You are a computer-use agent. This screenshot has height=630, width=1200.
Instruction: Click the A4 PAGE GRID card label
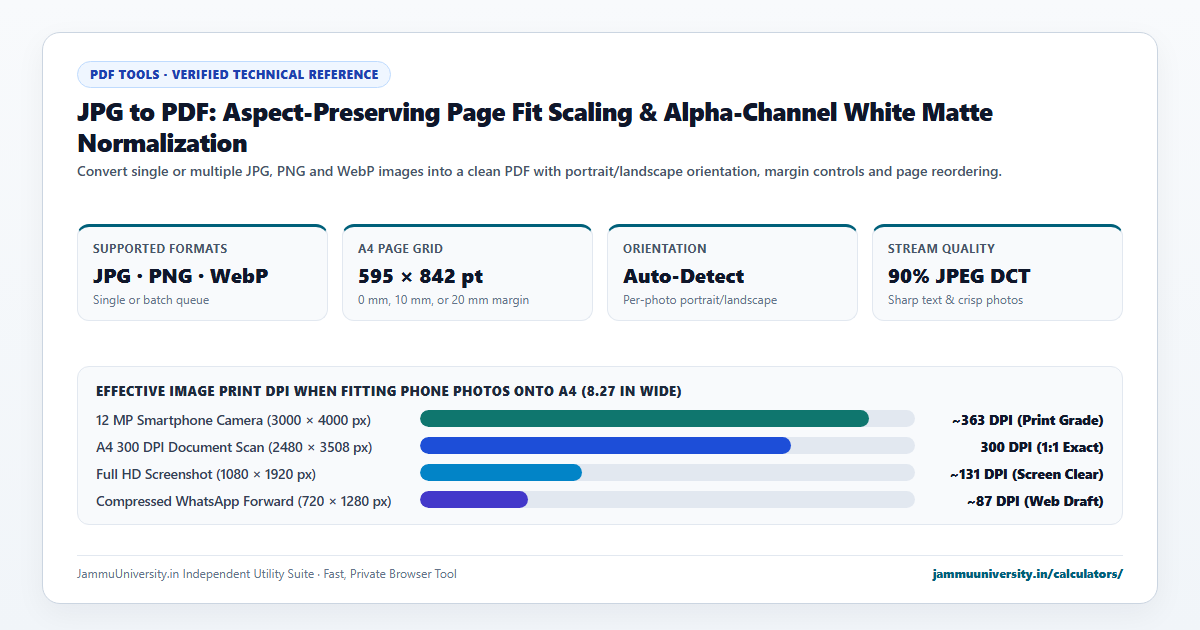pyautogui.click(x=401, y=248)
